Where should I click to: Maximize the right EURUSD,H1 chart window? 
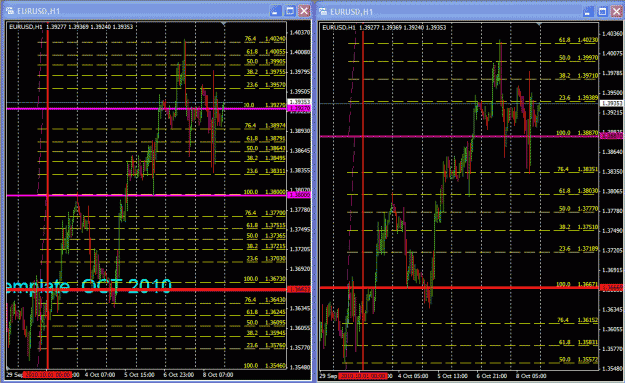(602, 12)
